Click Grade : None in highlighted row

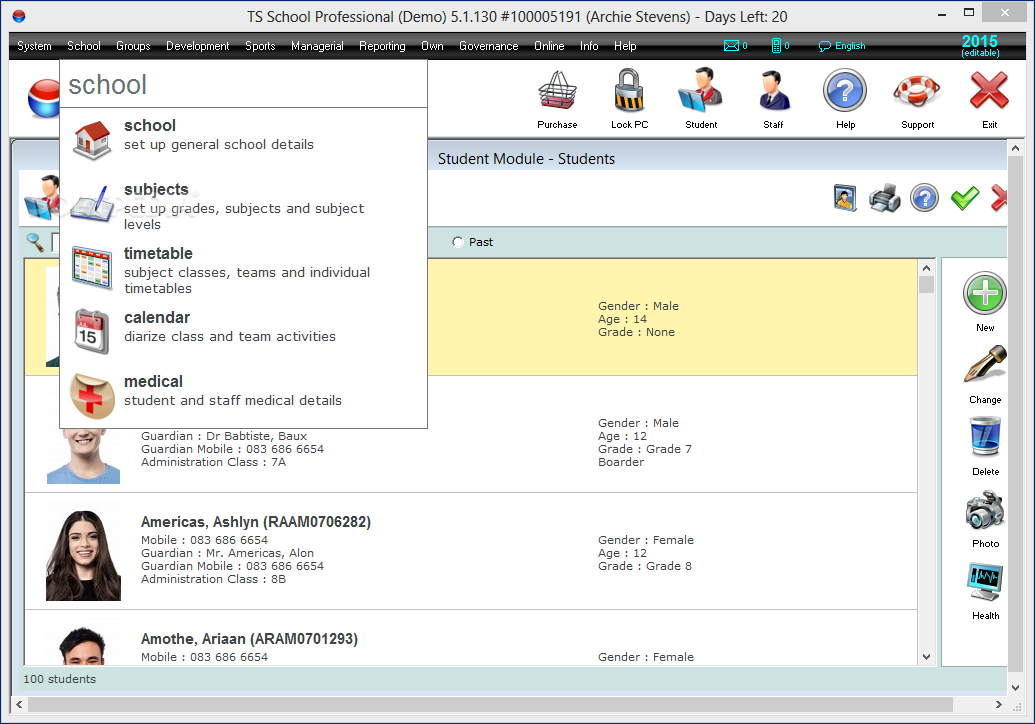636,332
